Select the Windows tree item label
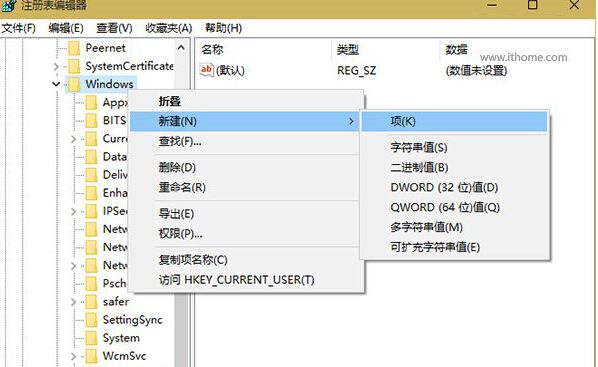 point(109,84)
